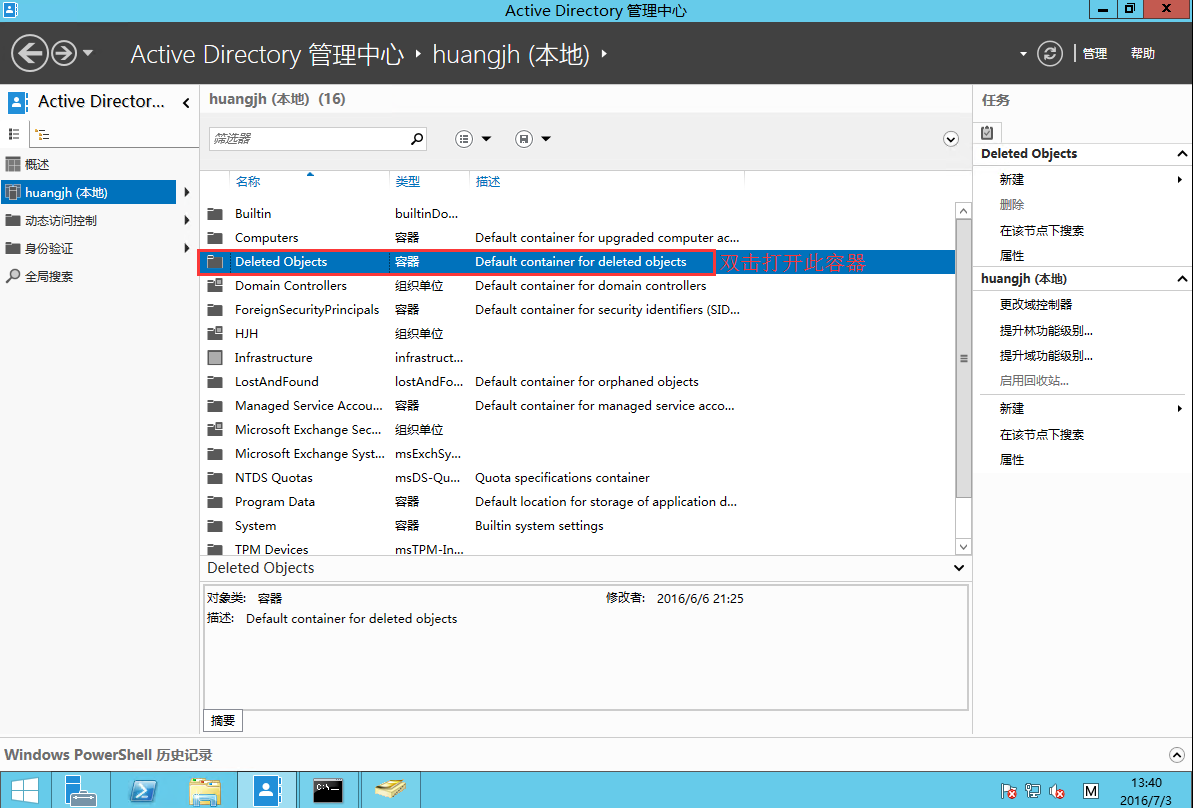Viewport: 1193px width, 808px height.
Task: Open the Windows Start button
Action: click(x=25, y=791)
